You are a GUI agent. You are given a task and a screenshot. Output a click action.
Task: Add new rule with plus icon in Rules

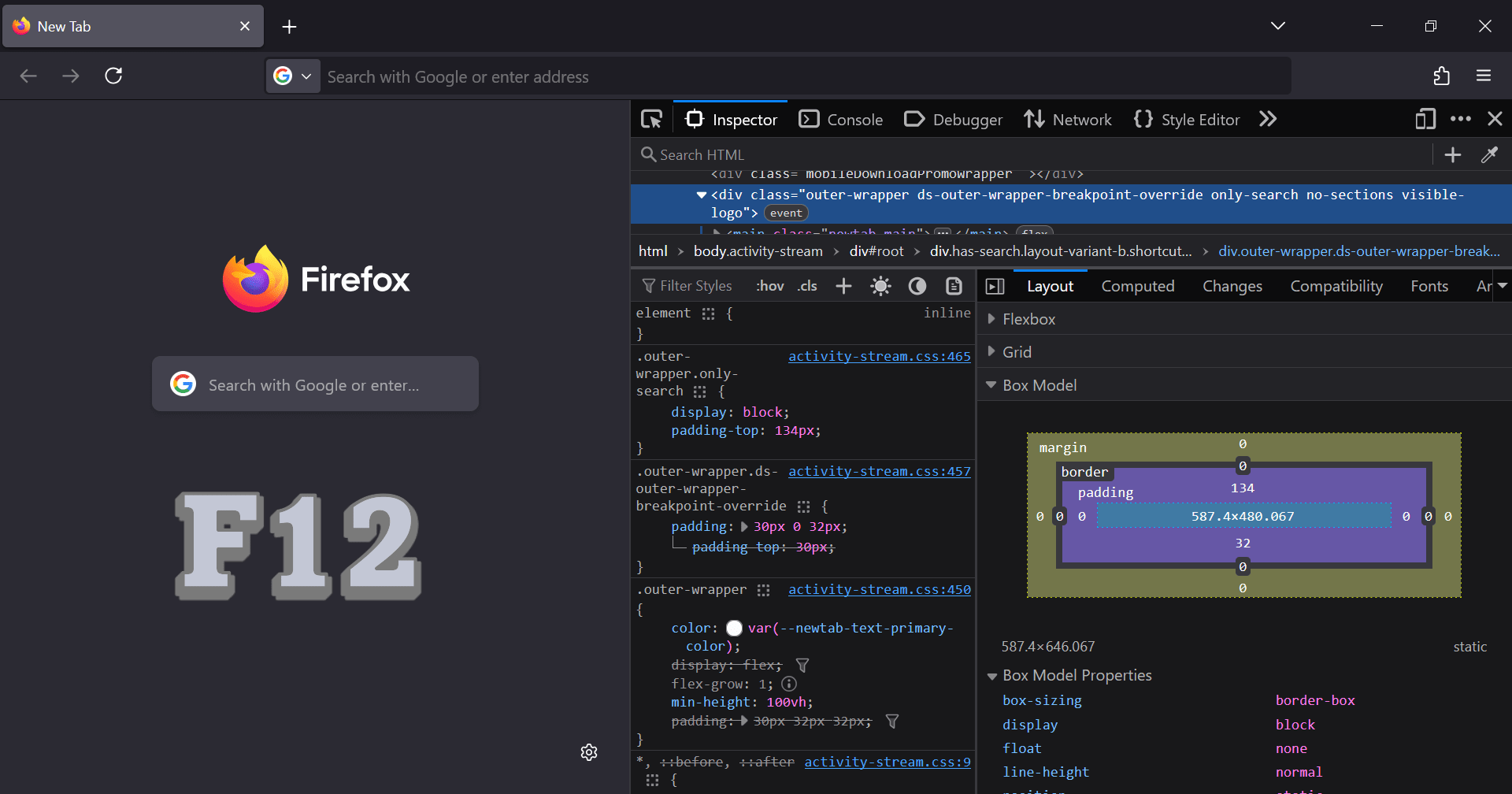click(x=843, y=286)
